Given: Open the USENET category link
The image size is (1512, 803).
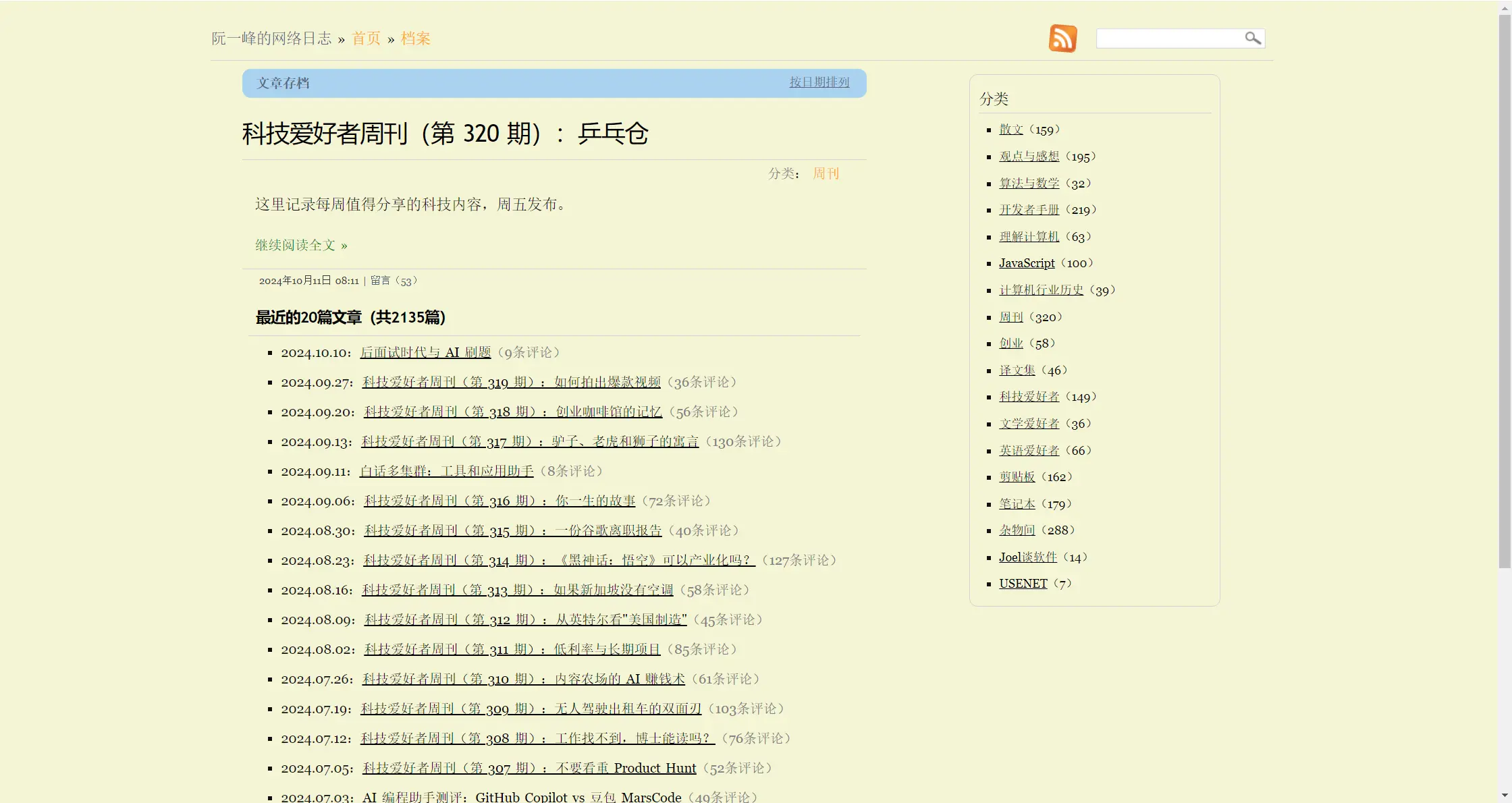Looking at the screenshot, I should click(x=1023, y=583).
